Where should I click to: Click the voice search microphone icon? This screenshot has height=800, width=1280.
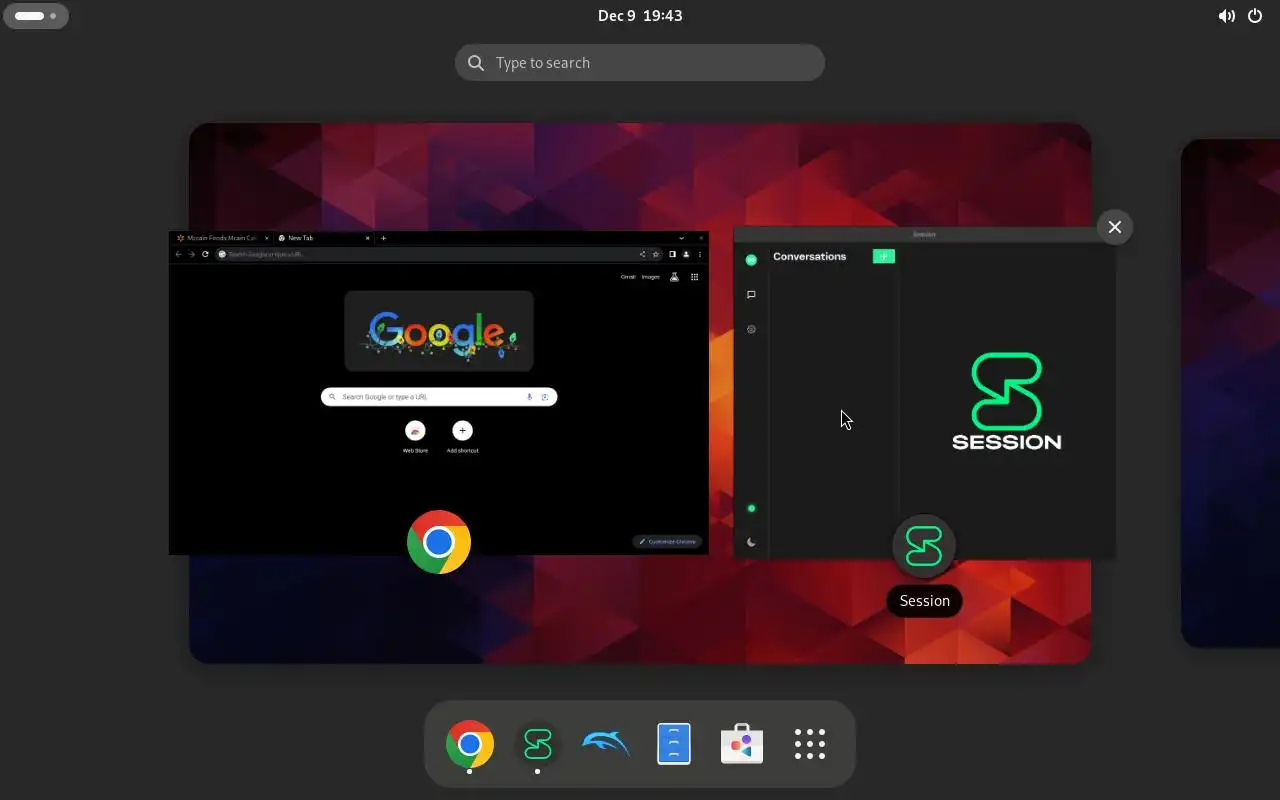529,397
